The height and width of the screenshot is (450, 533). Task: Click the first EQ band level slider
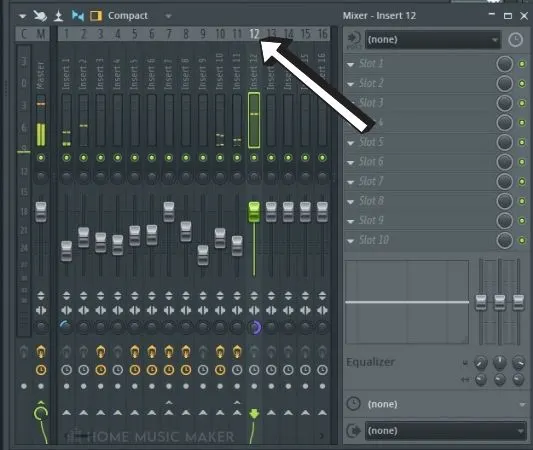(481, 302)
